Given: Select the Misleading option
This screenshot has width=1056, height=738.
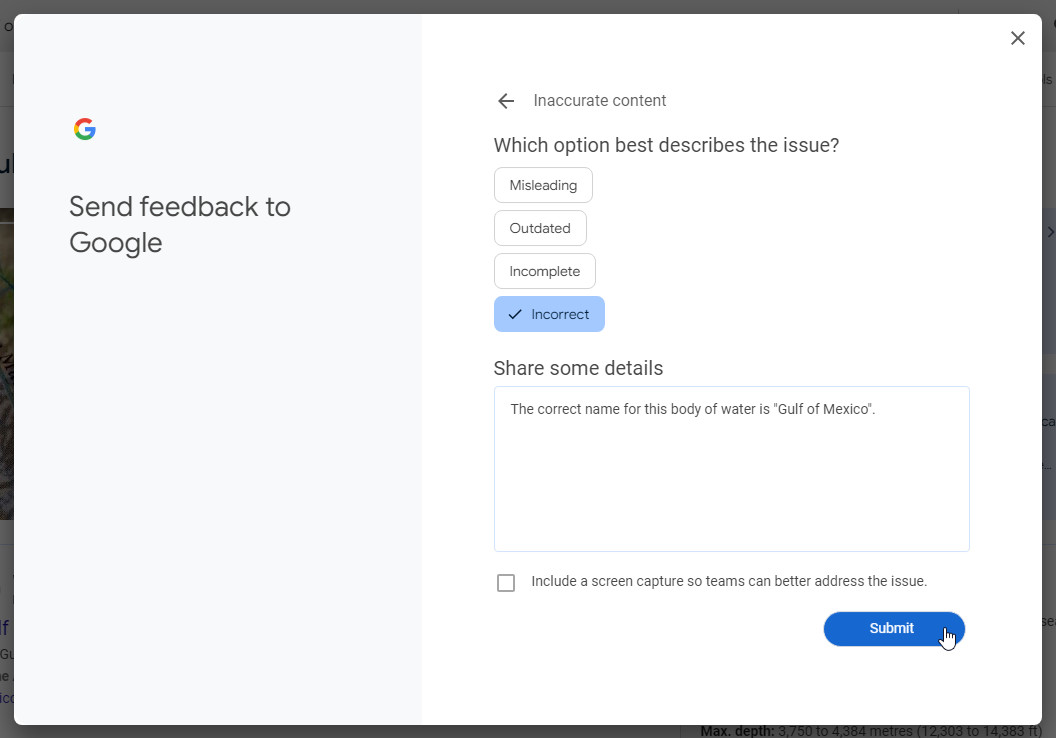Looking at the screenshot, I should point(543,185).
